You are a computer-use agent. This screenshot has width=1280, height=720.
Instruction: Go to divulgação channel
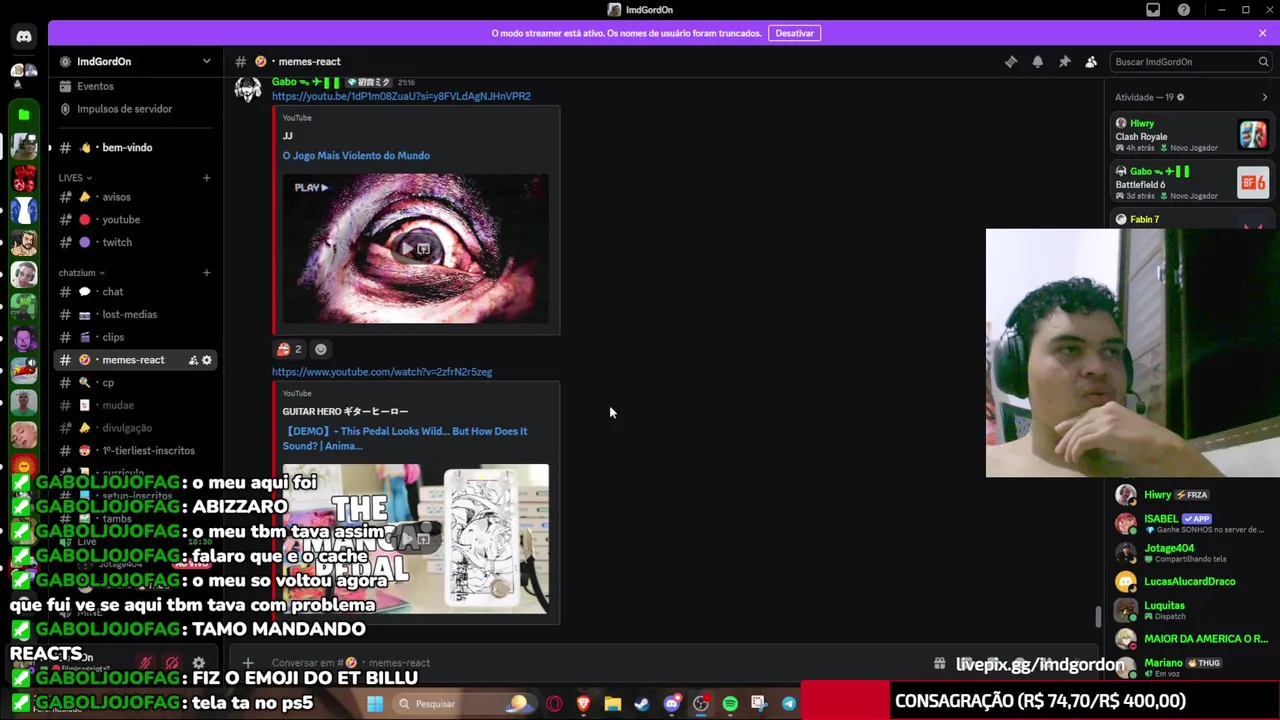pos(135,428)
